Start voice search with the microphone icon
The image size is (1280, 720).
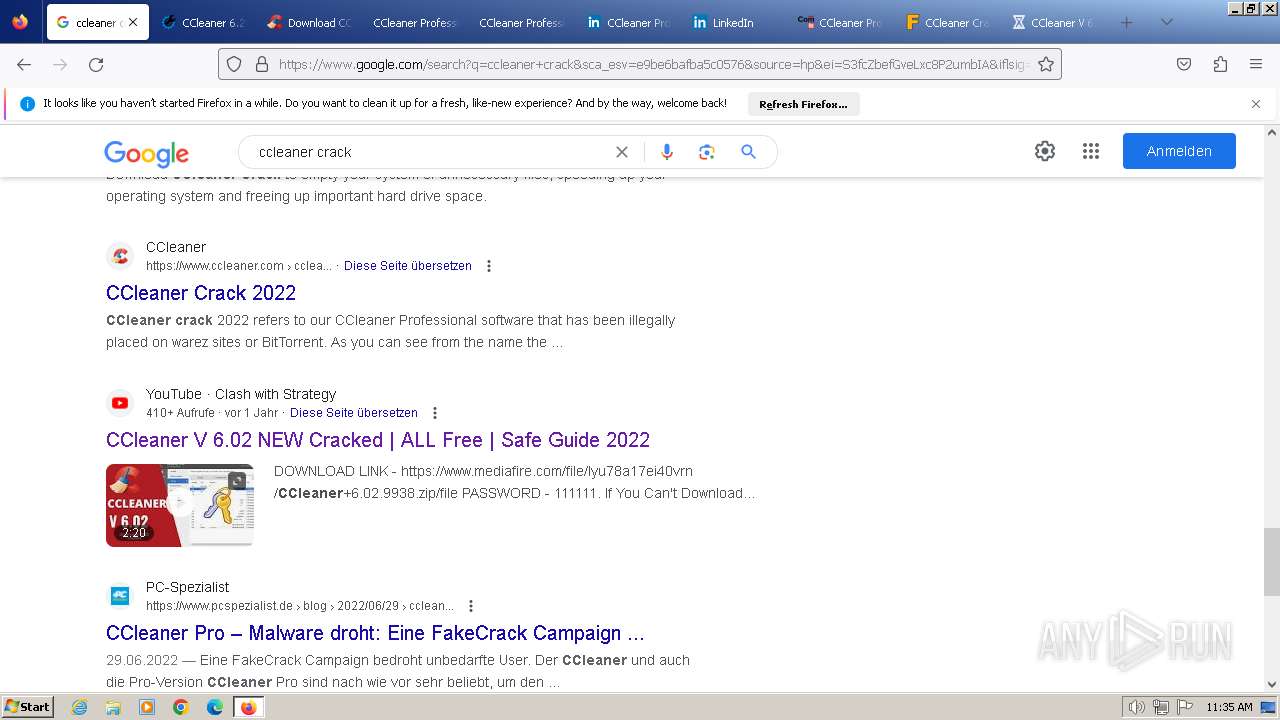667,152
